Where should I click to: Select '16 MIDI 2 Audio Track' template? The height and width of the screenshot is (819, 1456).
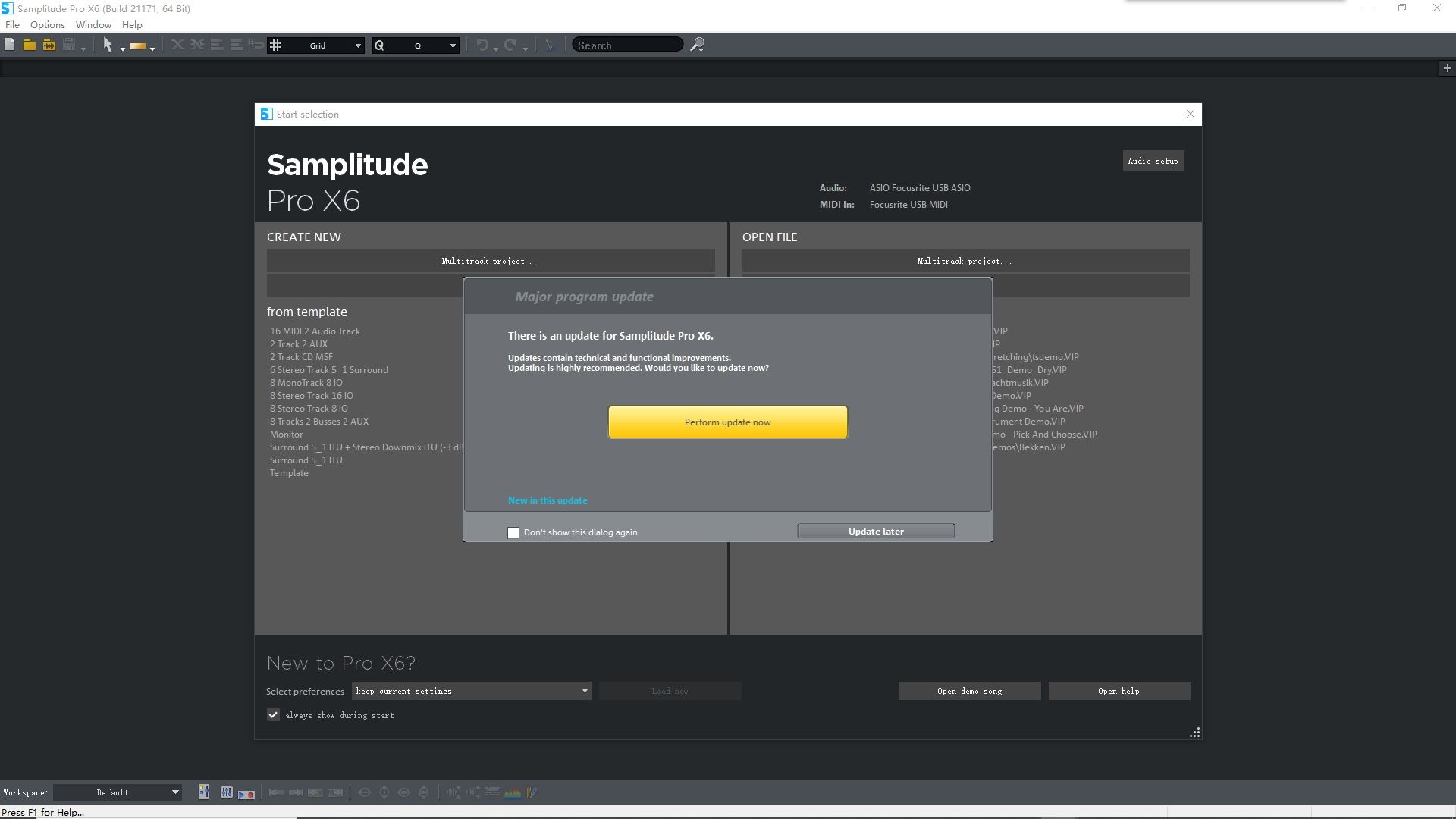[x=315, y=331]
